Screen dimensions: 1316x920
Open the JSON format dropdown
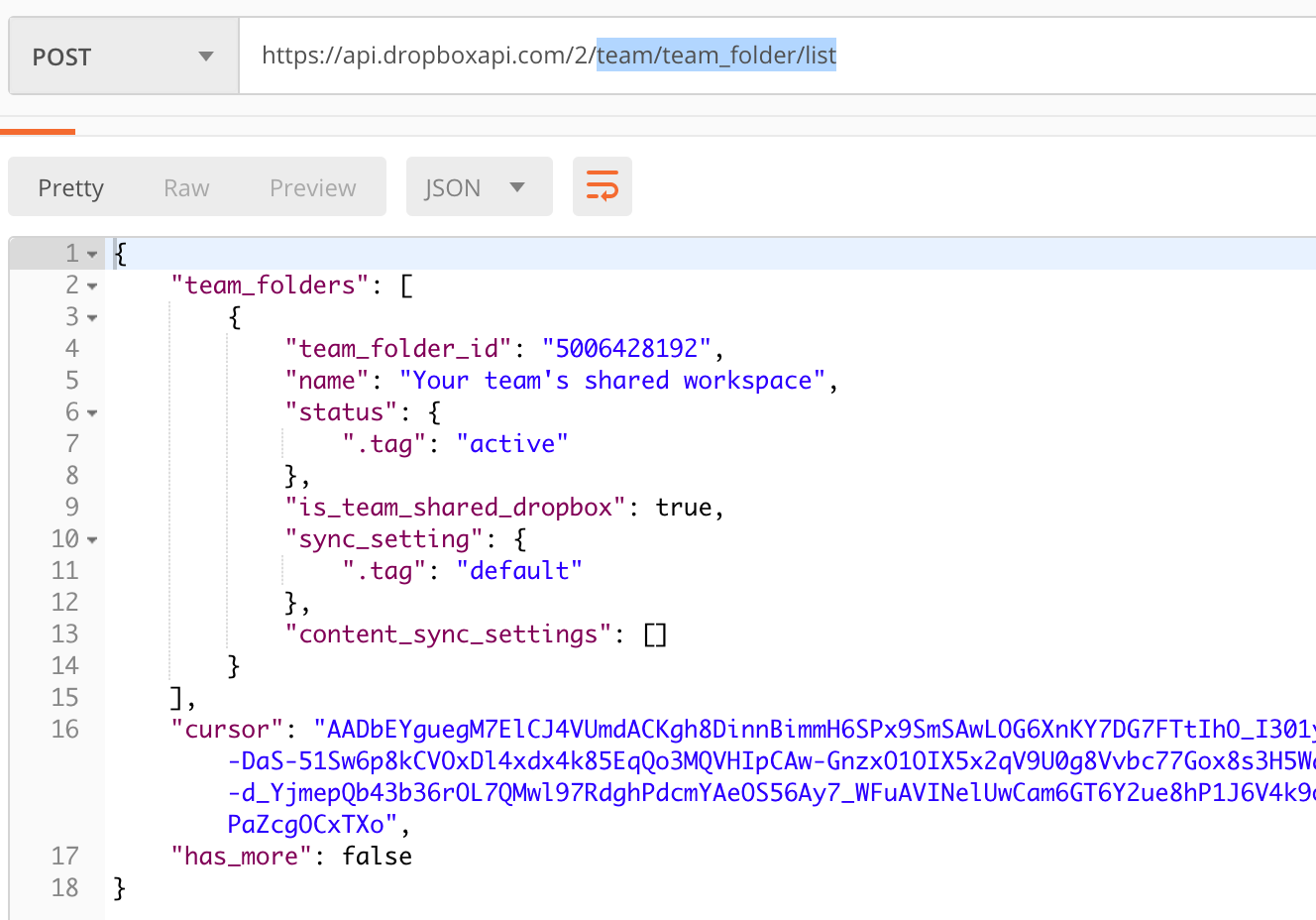(479, 187)
